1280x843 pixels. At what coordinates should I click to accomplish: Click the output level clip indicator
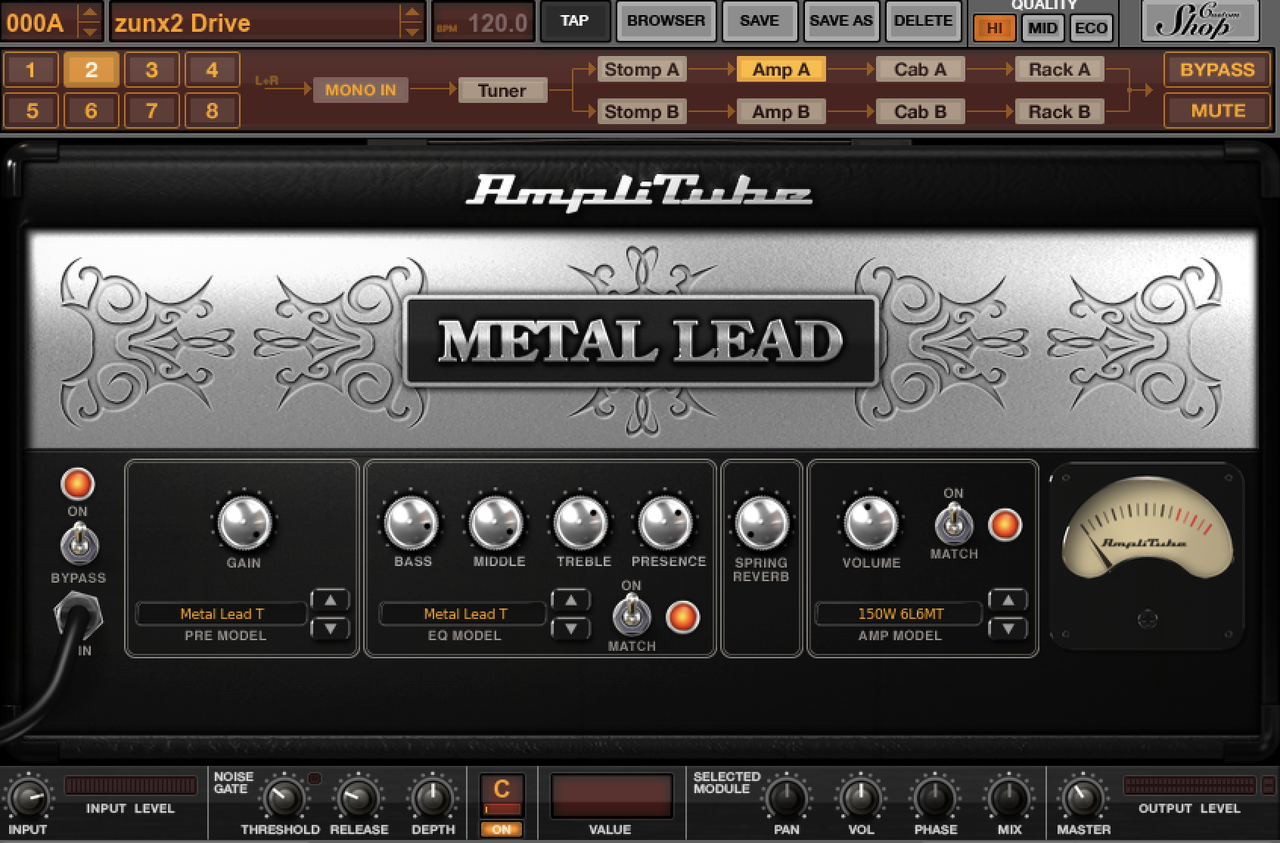pos(1268,785)
